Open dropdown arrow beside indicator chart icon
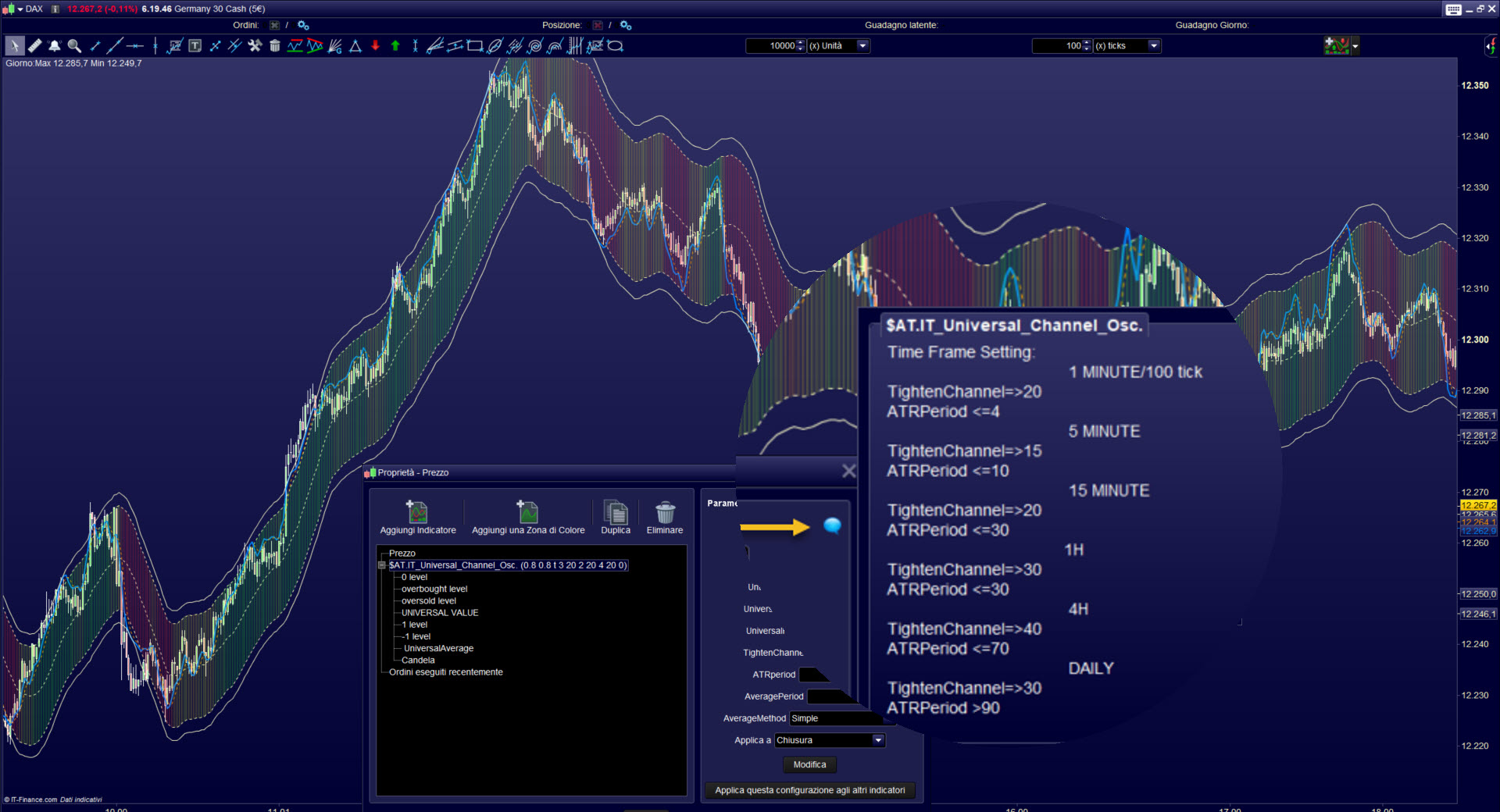The height and width of the screenshot is (812, 1500). (1355, 46)
